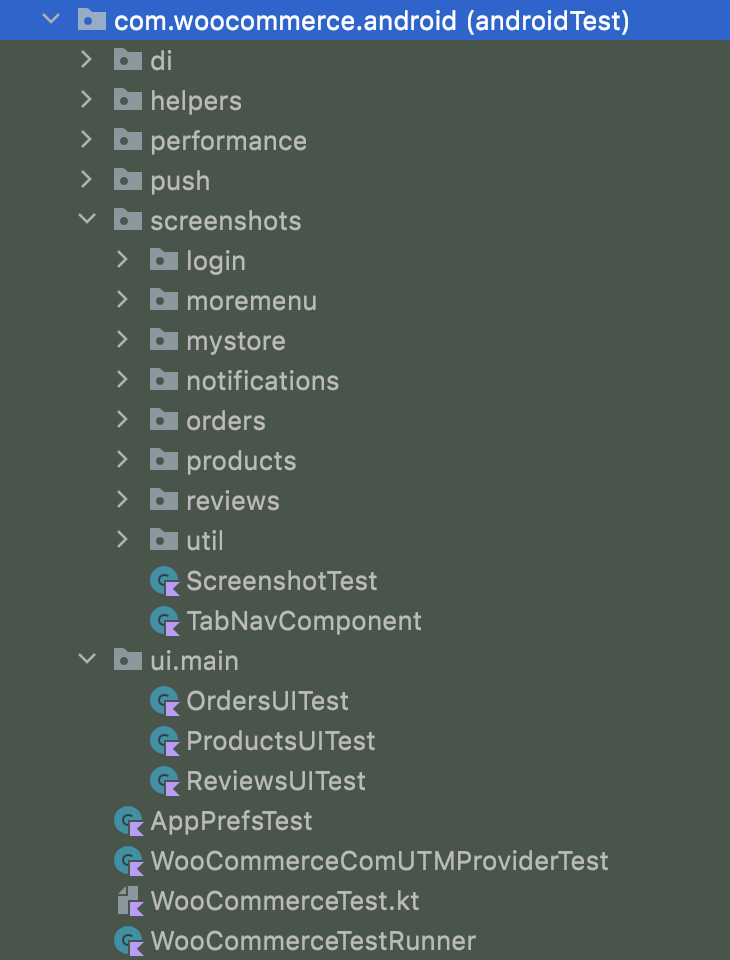Click the notifications package folder icon

[x=164, y=380]
